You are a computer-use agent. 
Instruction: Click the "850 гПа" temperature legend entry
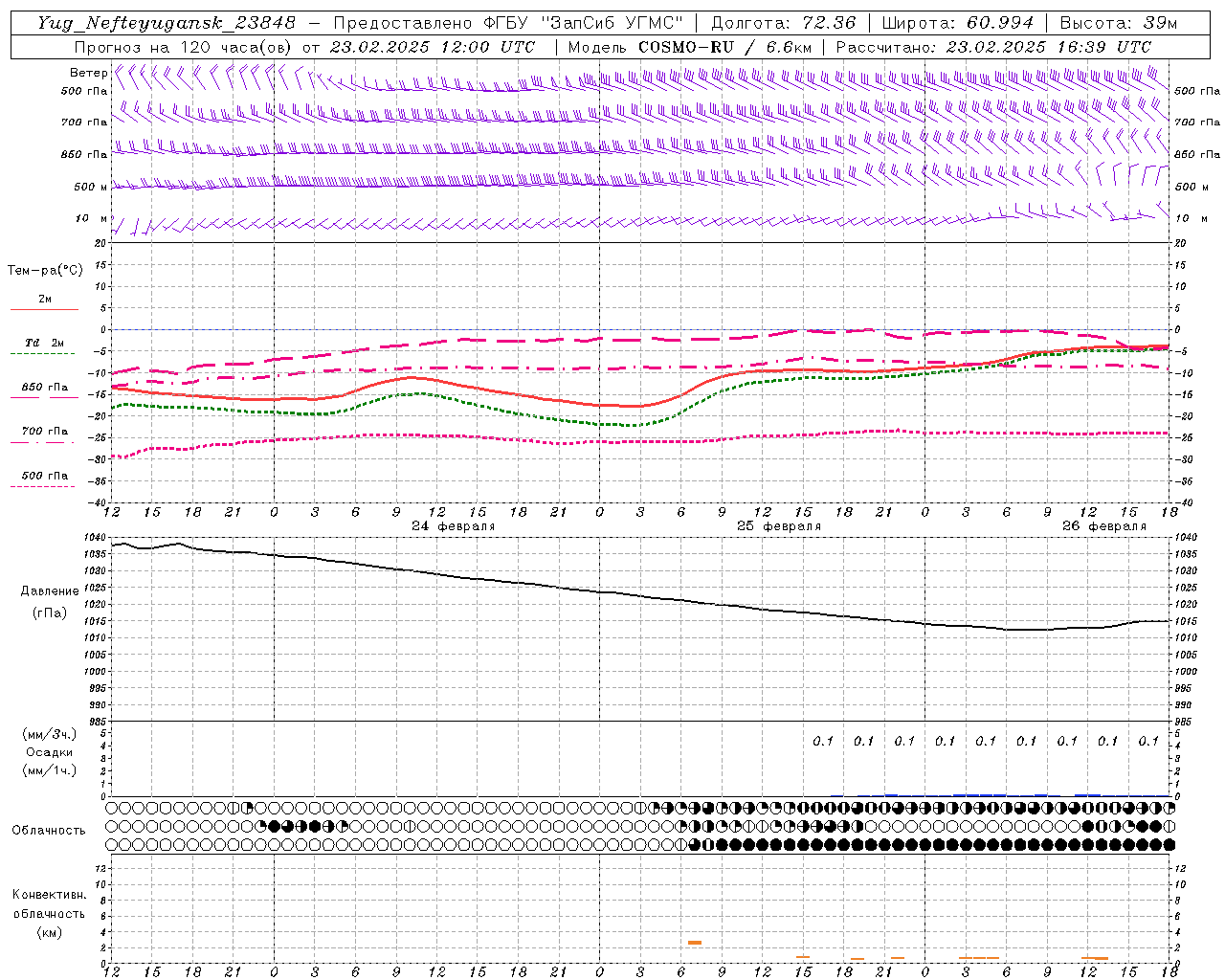coord(45,387)
